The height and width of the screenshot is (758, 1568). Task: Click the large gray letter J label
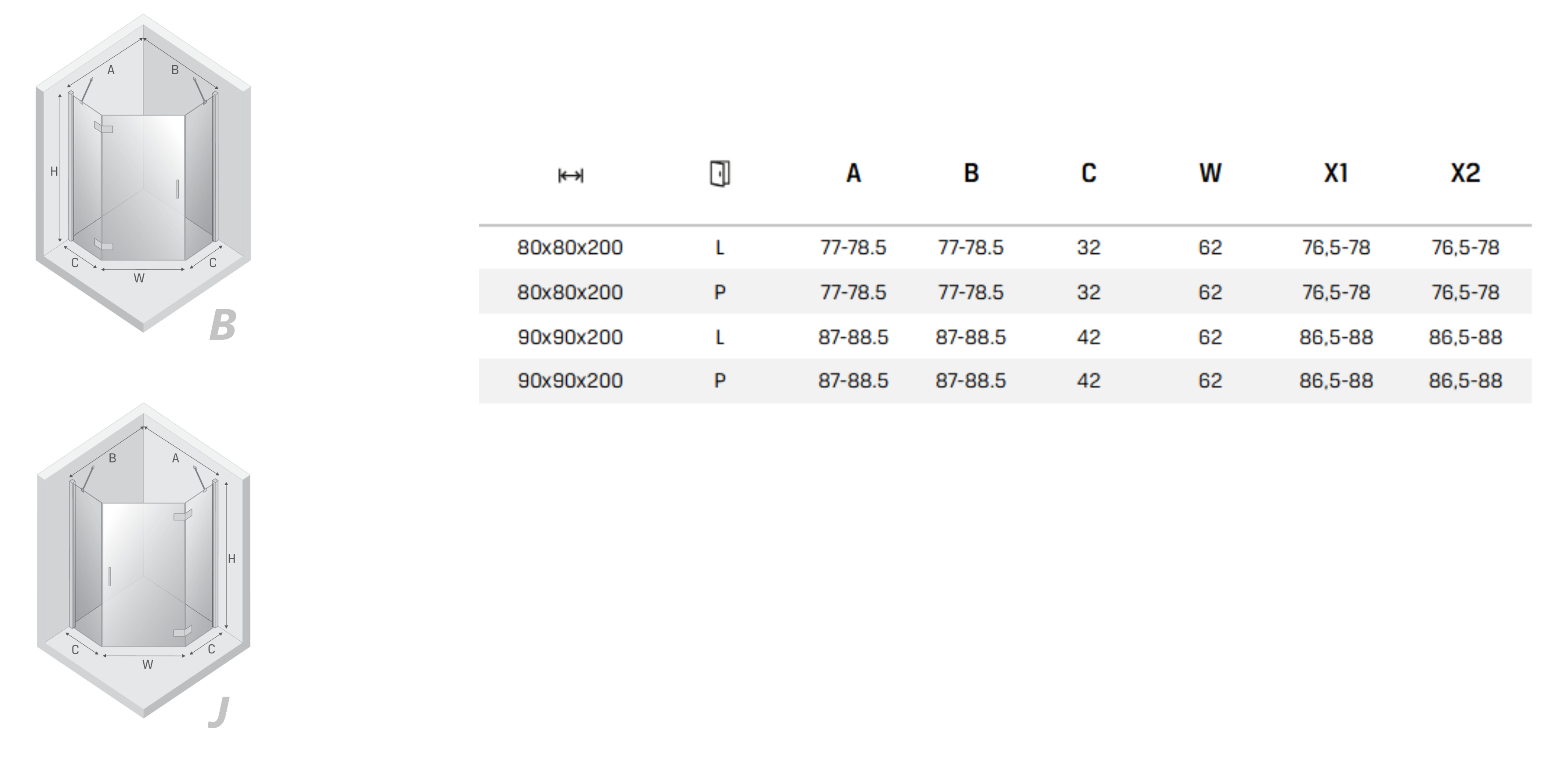click(219, 712)
